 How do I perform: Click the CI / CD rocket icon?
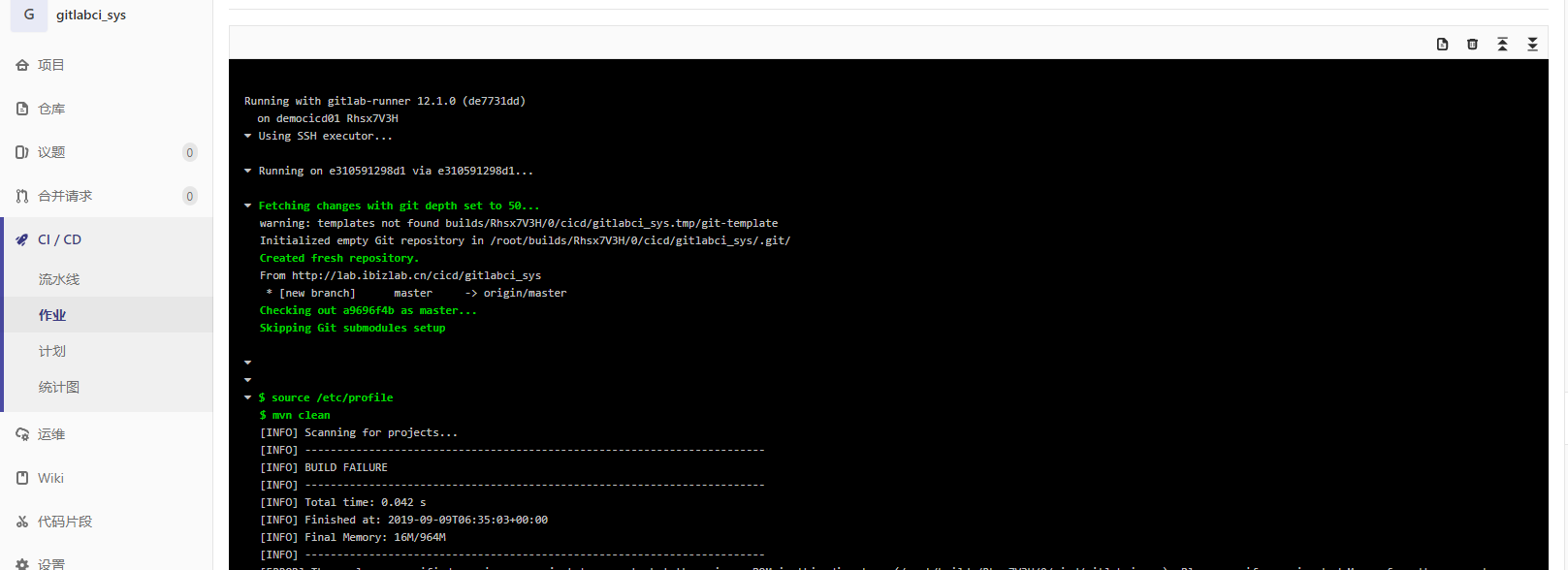22,239
